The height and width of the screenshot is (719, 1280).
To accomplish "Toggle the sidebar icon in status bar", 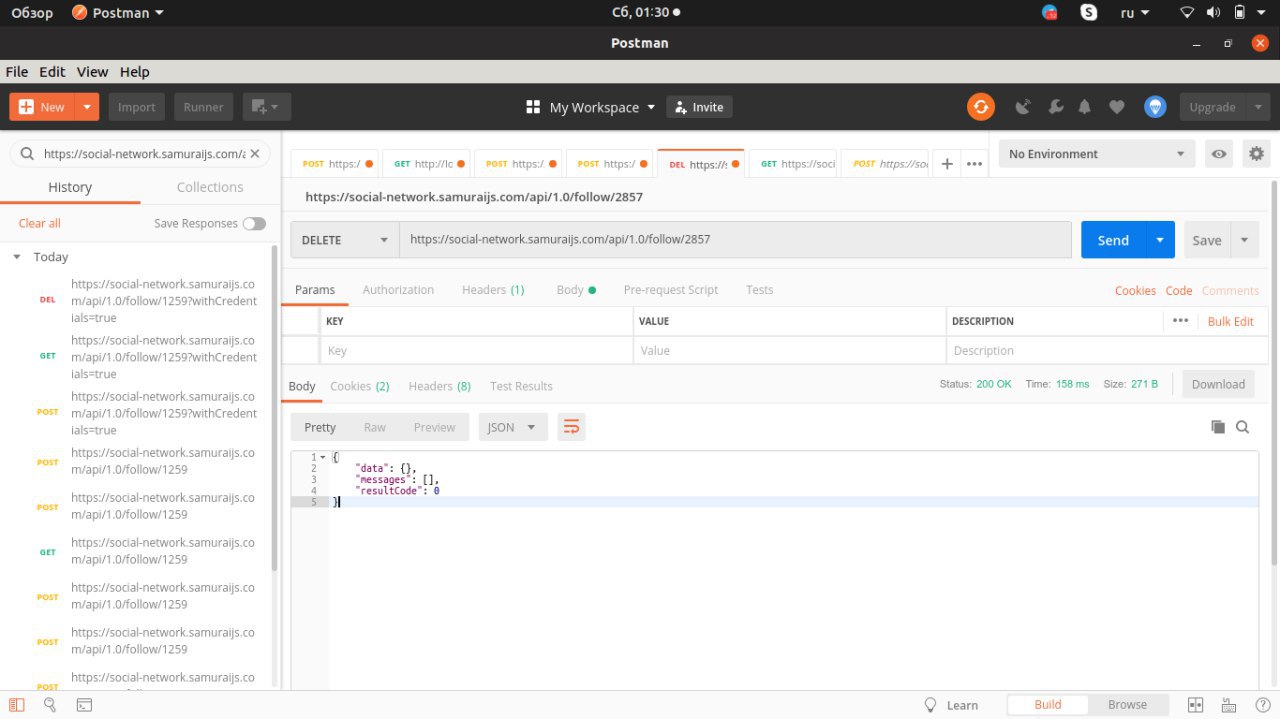I will point(17,705).
